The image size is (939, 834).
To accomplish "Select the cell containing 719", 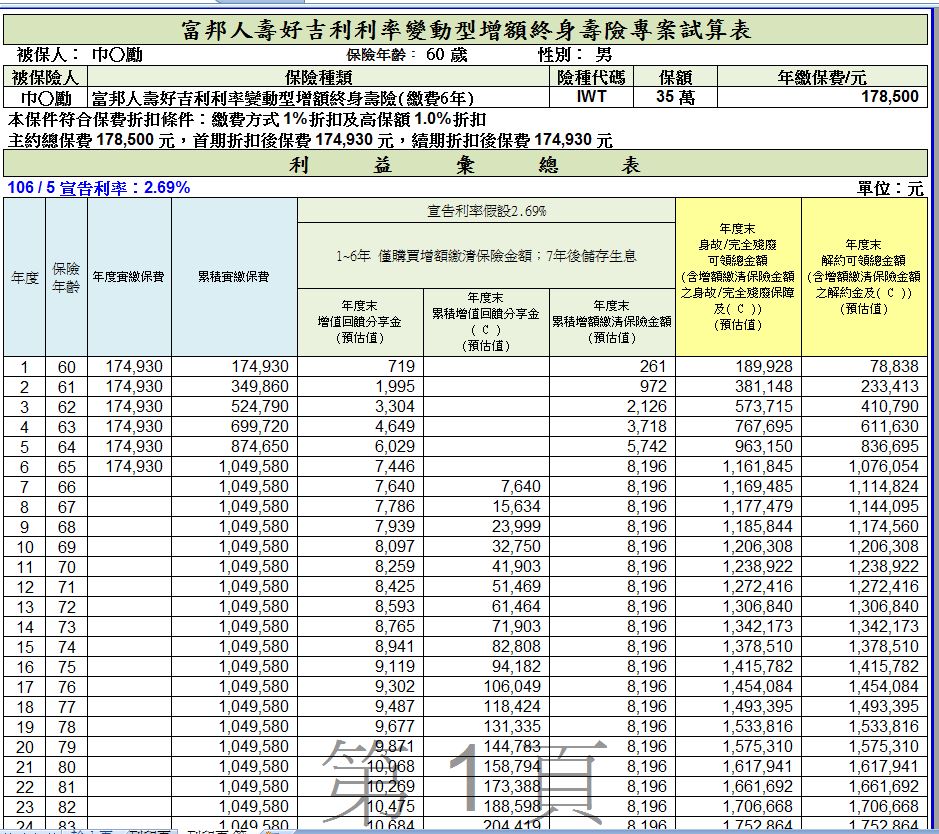I will click(x=360, y=366).
